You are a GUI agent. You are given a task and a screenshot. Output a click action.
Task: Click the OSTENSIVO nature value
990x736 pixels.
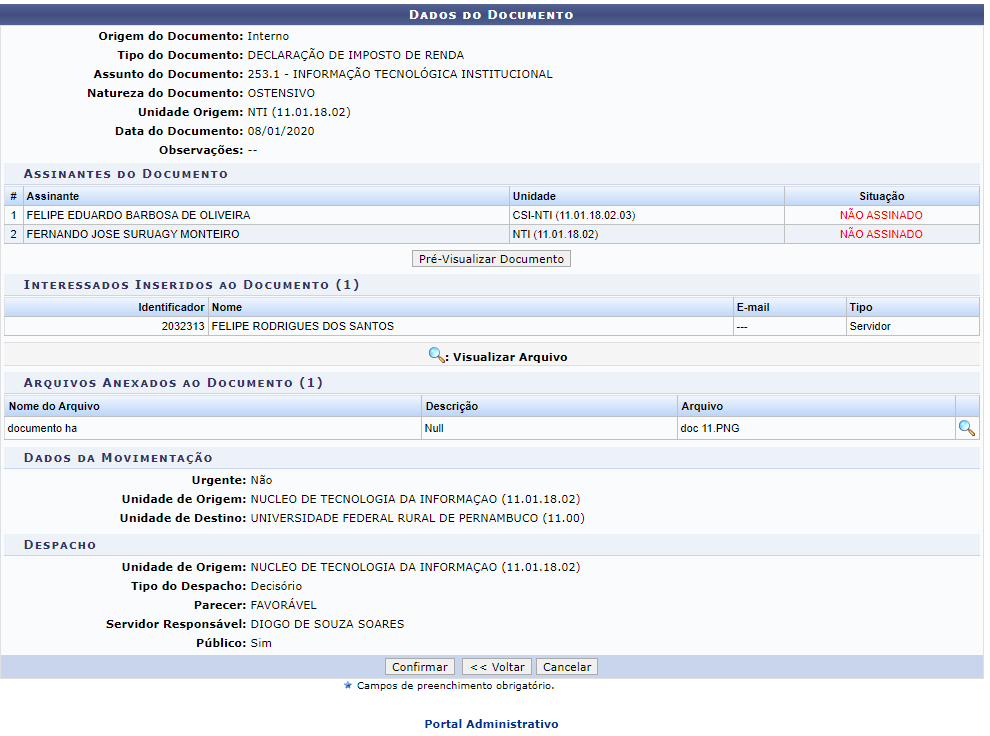281,93
